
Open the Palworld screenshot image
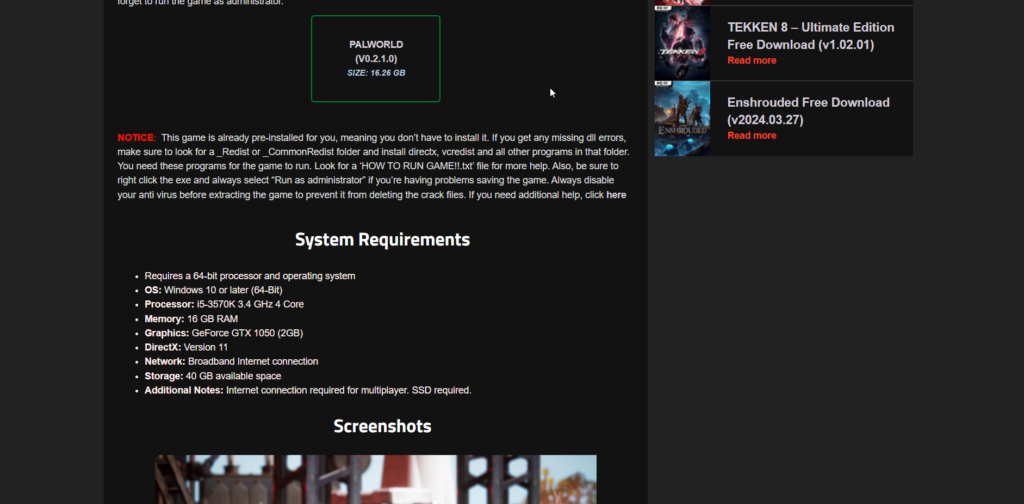(x=376, y=479)
